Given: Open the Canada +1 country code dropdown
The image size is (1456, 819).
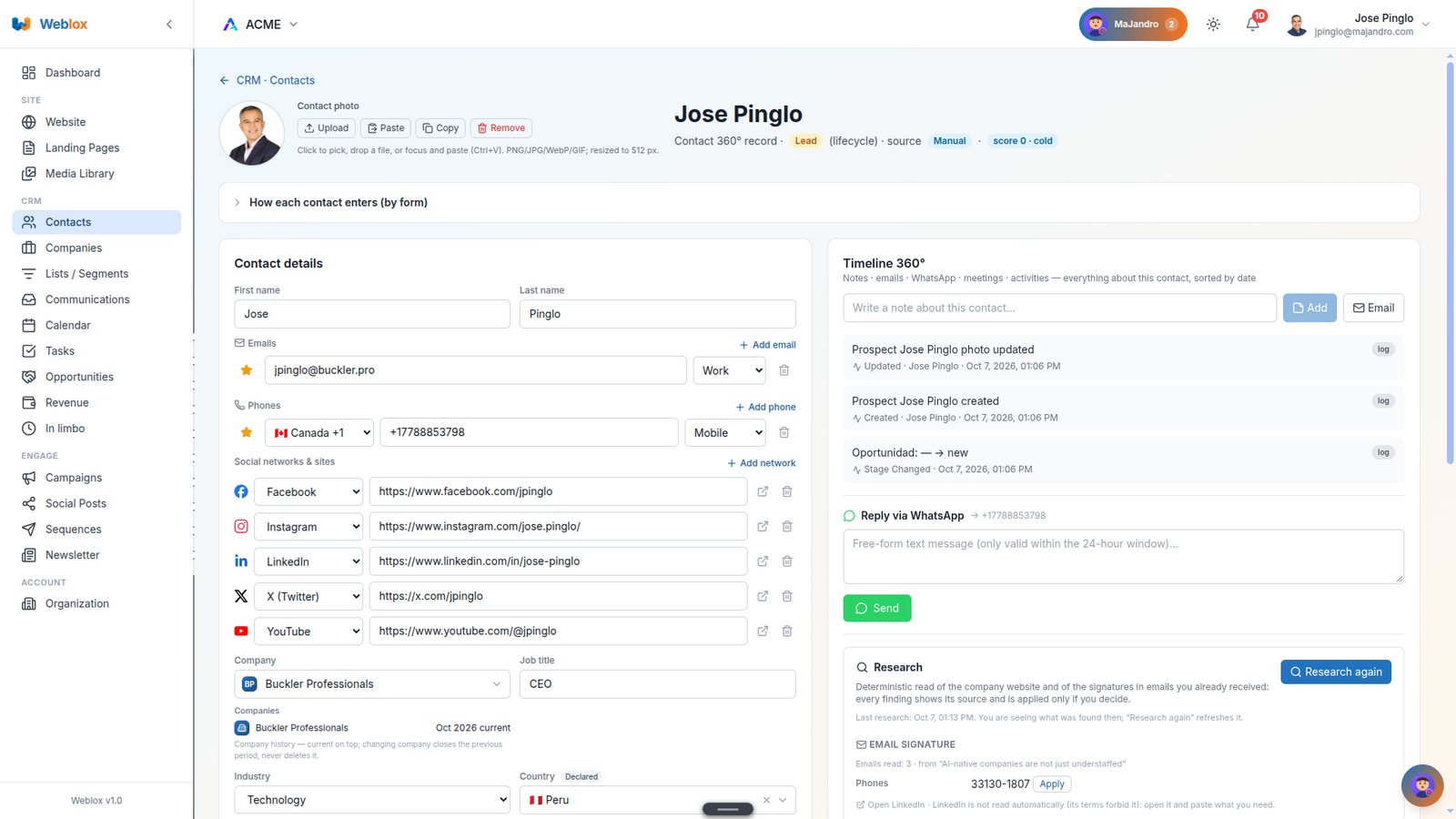Looking at the screenshot, I should pyautogui.click(x=318, y=432).
